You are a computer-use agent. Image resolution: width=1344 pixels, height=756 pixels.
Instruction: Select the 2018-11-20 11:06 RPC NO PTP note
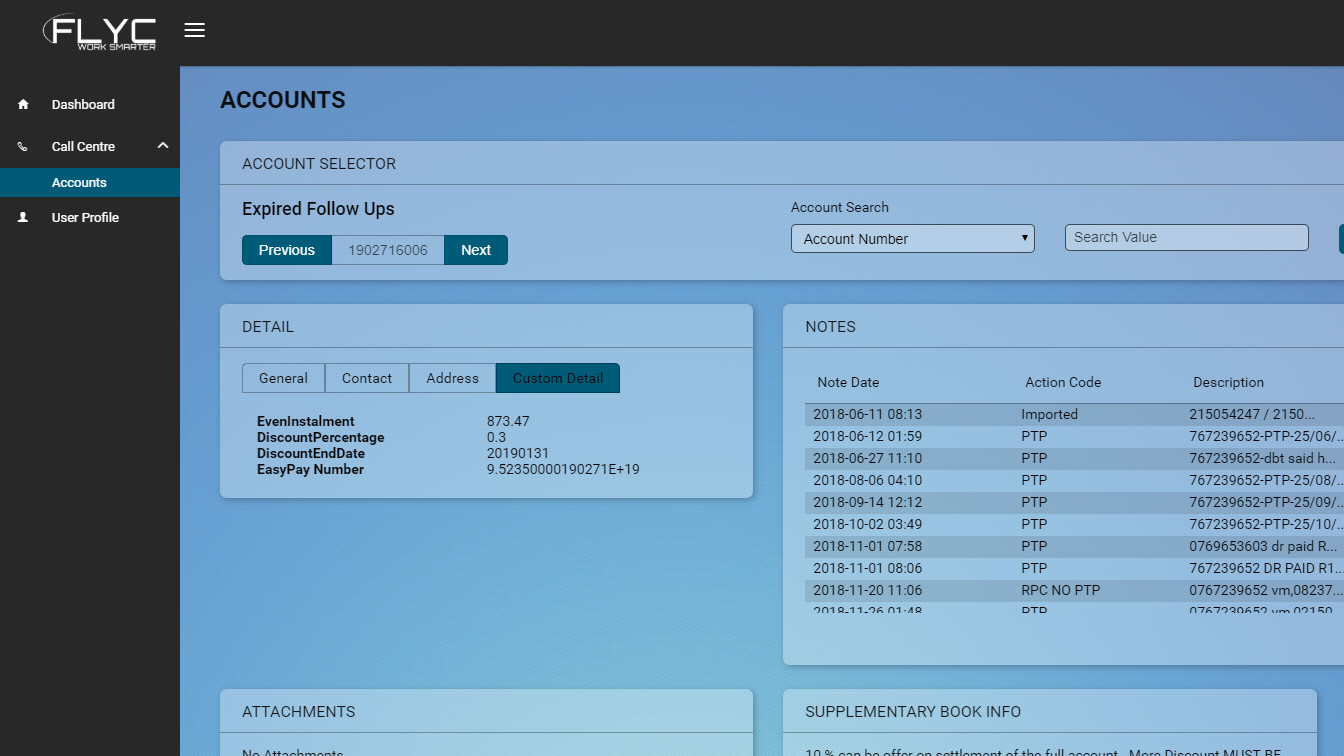1074,590
